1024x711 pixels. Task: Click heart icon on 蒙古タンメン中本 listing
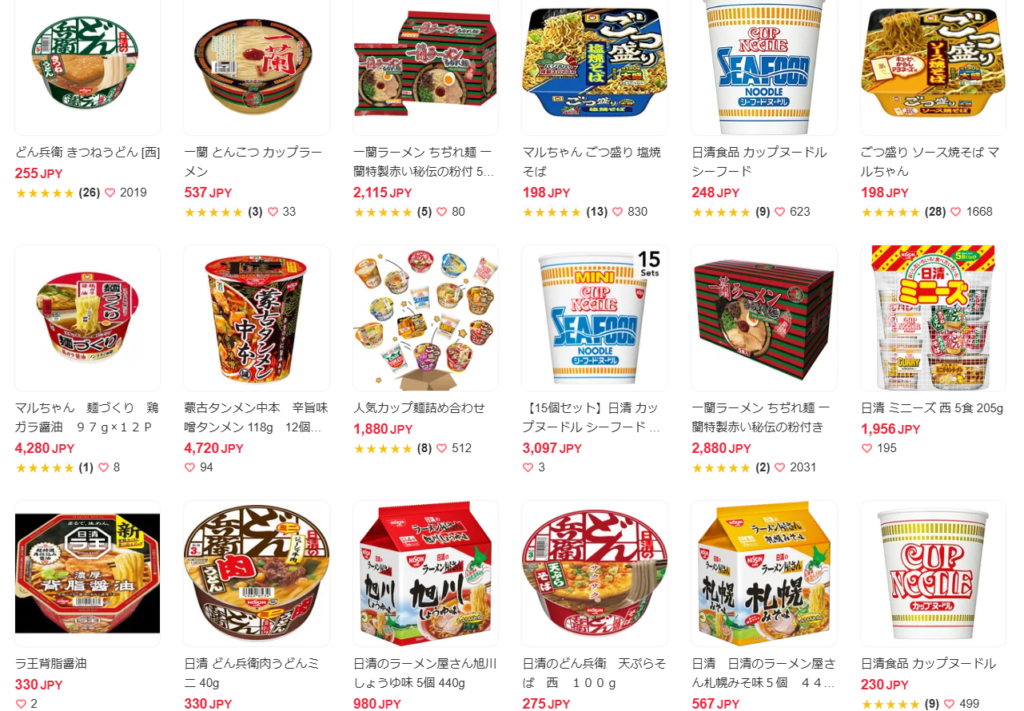[190, 467]
